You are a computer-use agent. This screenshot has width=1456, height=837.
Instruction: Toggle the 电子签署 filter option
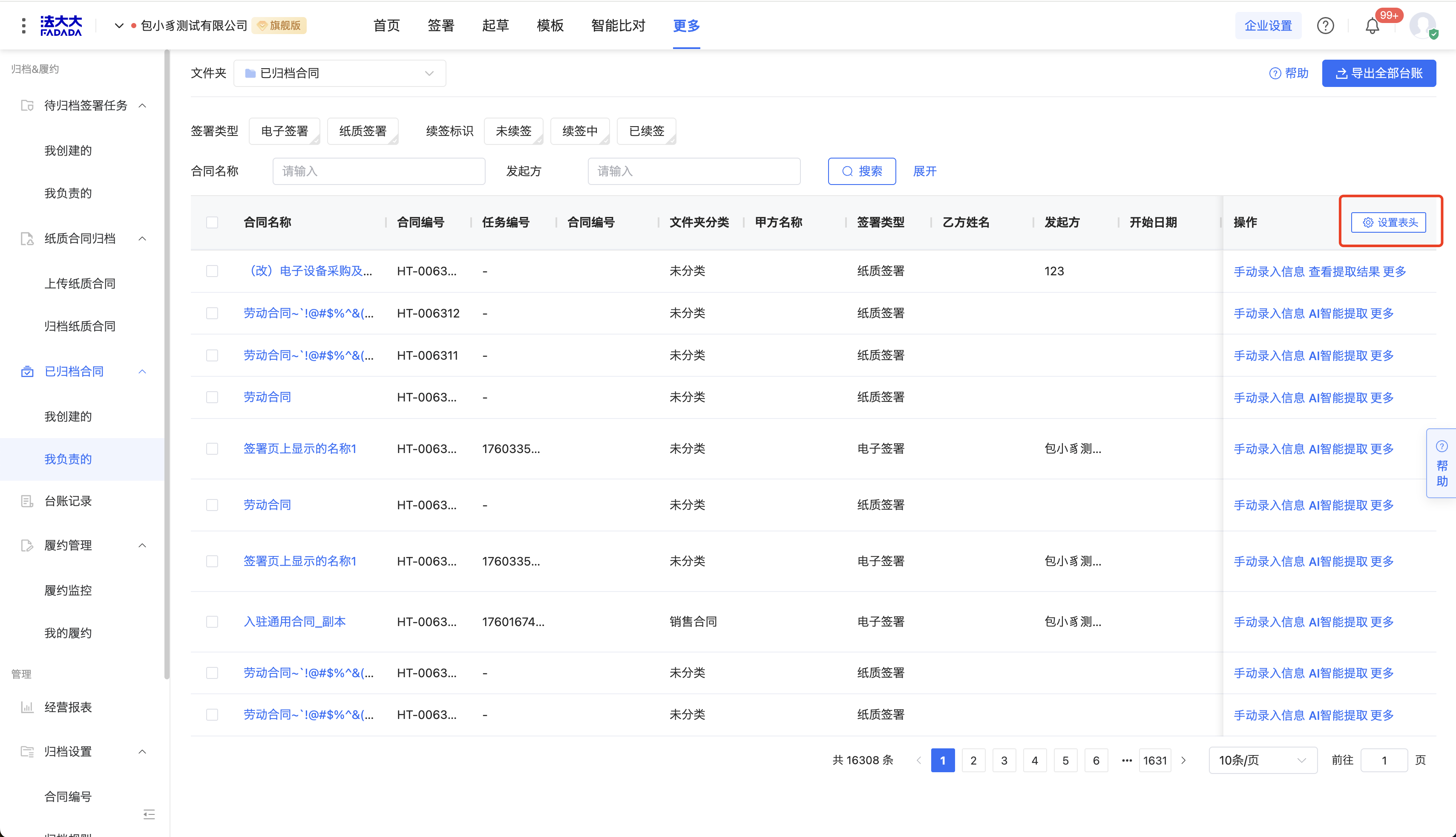[x=285, y=131]
